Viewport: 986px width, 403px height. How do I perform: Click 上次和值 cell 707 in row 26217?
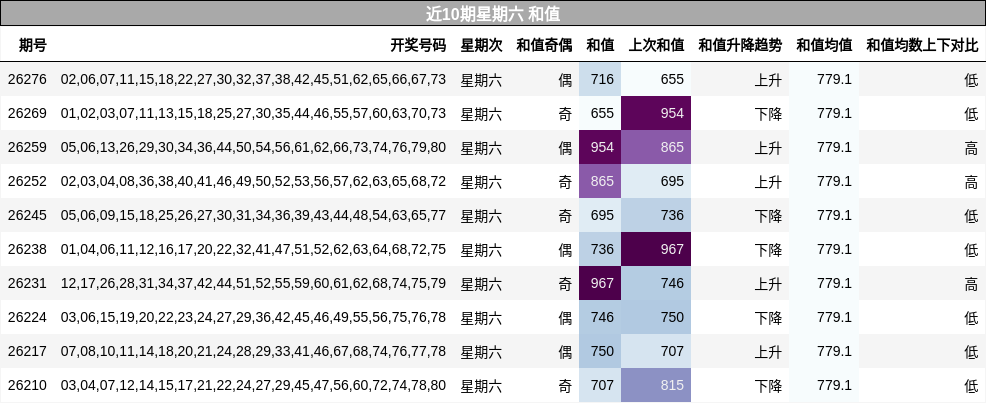click(656, 351)
